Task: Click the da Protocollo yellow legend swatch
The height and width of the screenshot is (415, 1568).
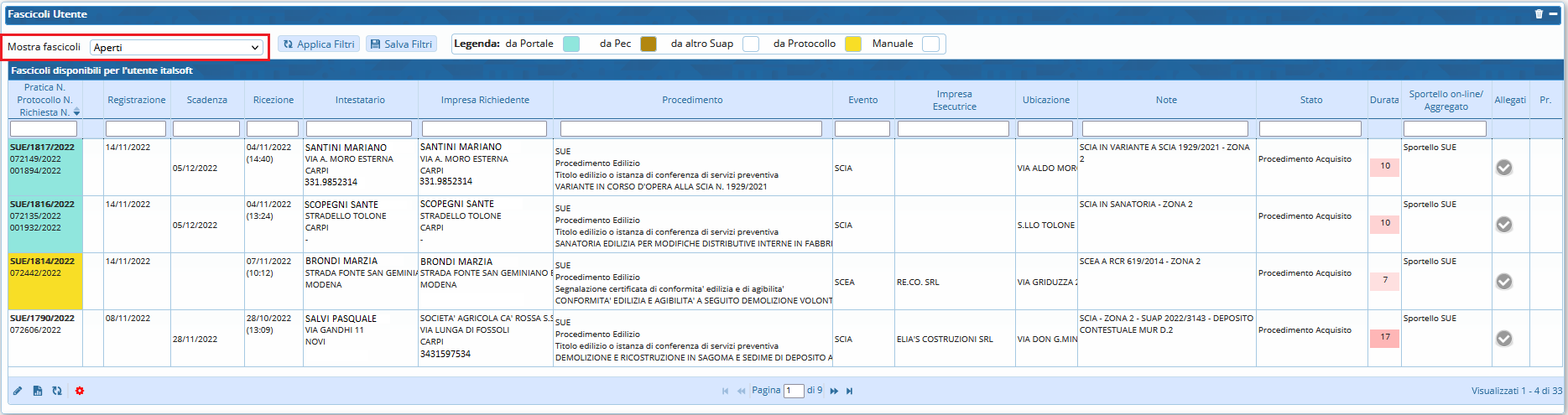Action: 853,44
